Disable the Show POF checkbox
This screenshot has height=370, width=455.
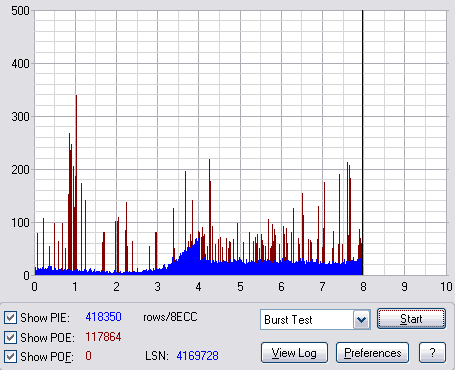tap(10, 357)
